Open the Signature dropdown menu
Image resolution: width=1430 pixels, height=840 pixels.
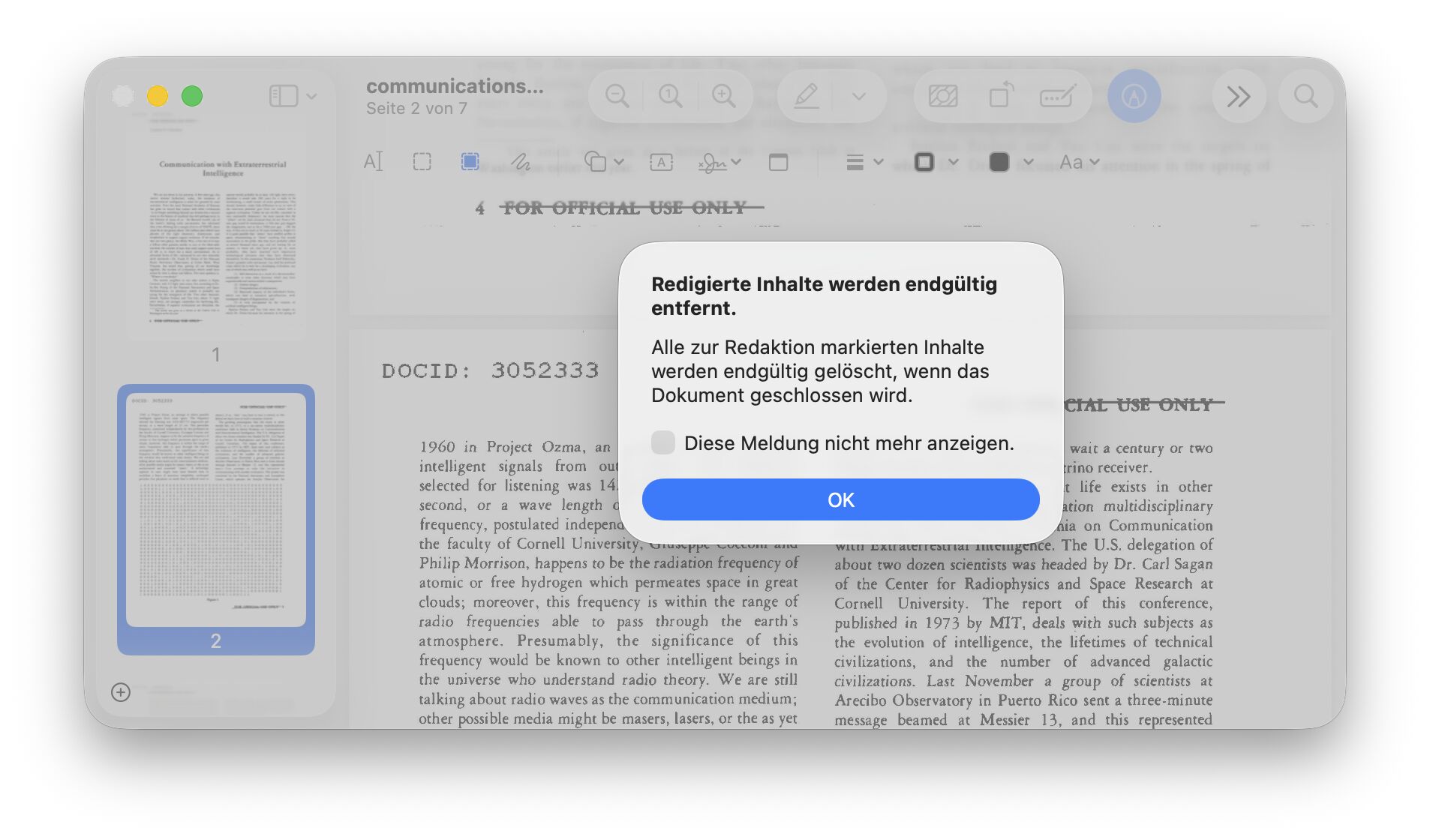point(719,162)
